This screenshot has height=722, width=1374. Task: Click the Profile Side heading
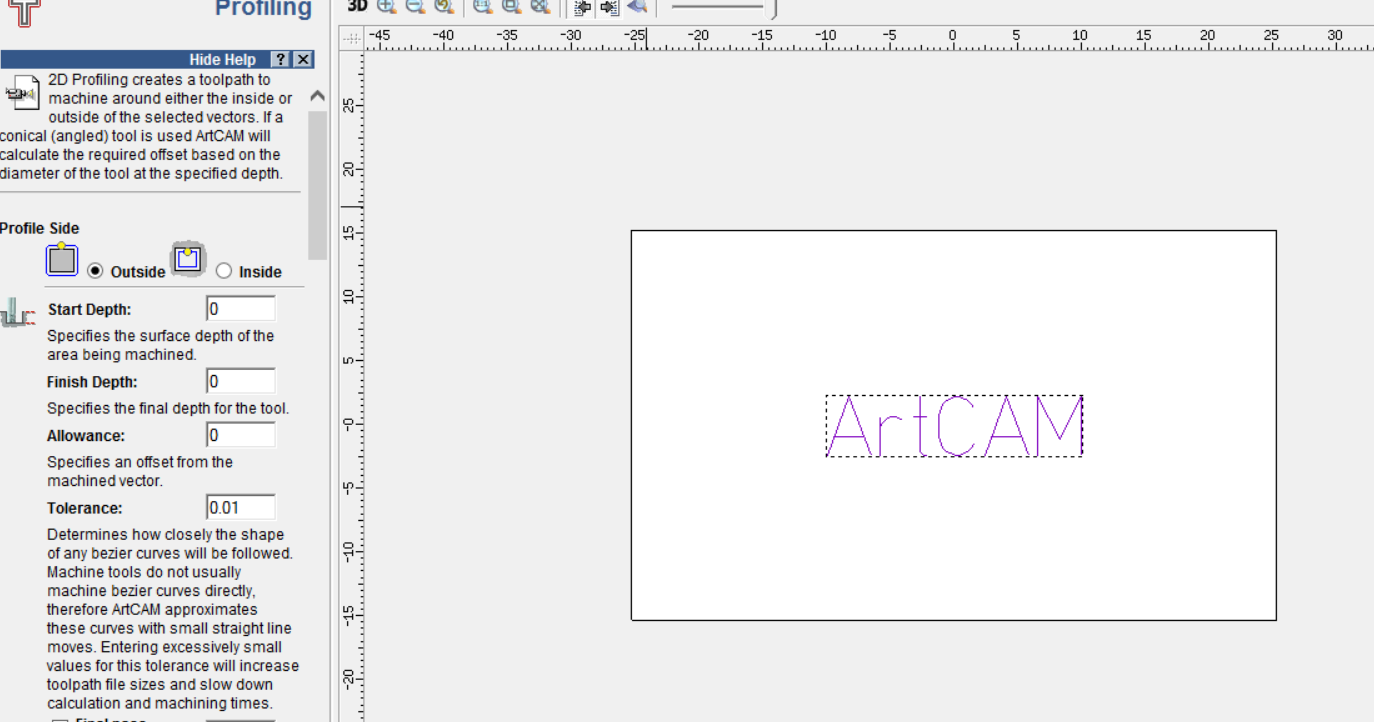click(x=39, y=228)
